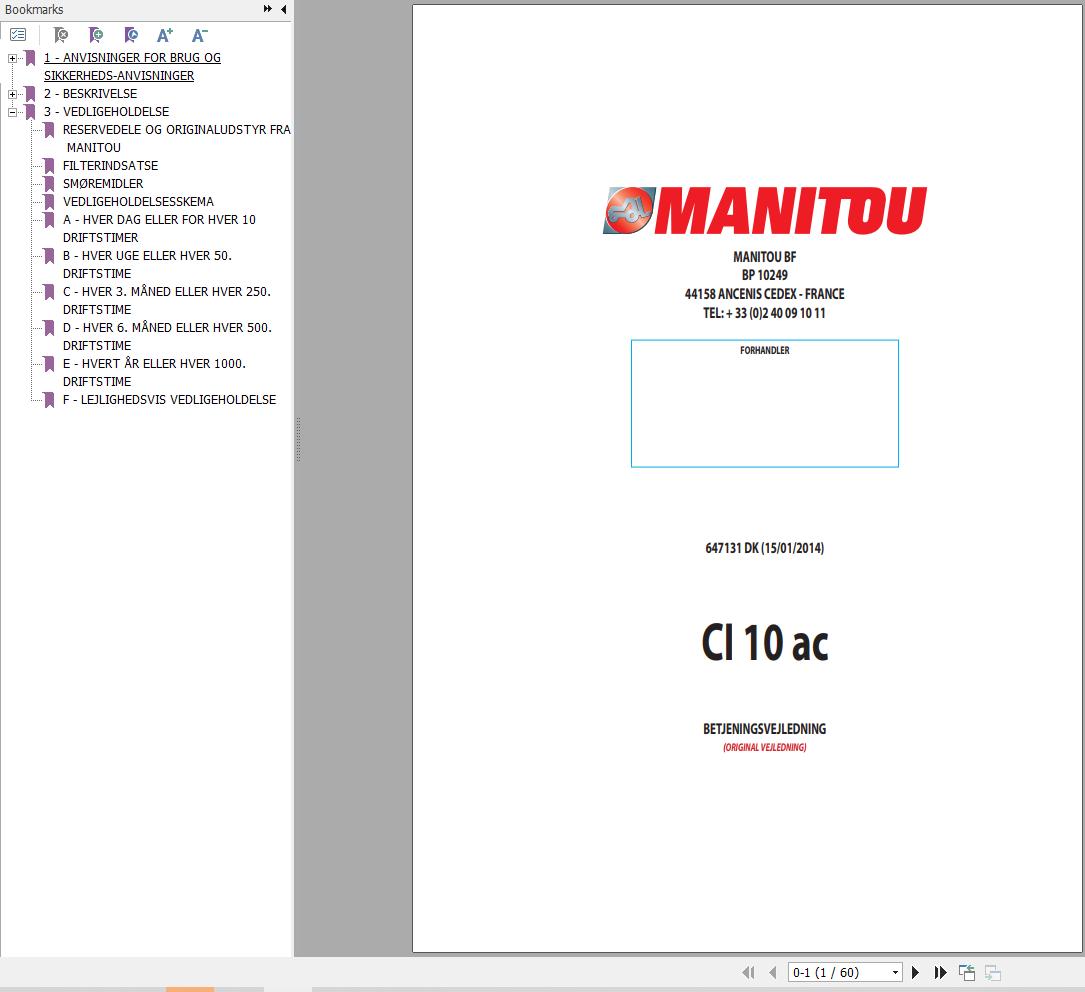Click the VEDLIGEHOLDELSESSKEMA bookmark ribbon icon
Image resolution: width=1085 pixels, height=992 pixels.
pos(49,201)
